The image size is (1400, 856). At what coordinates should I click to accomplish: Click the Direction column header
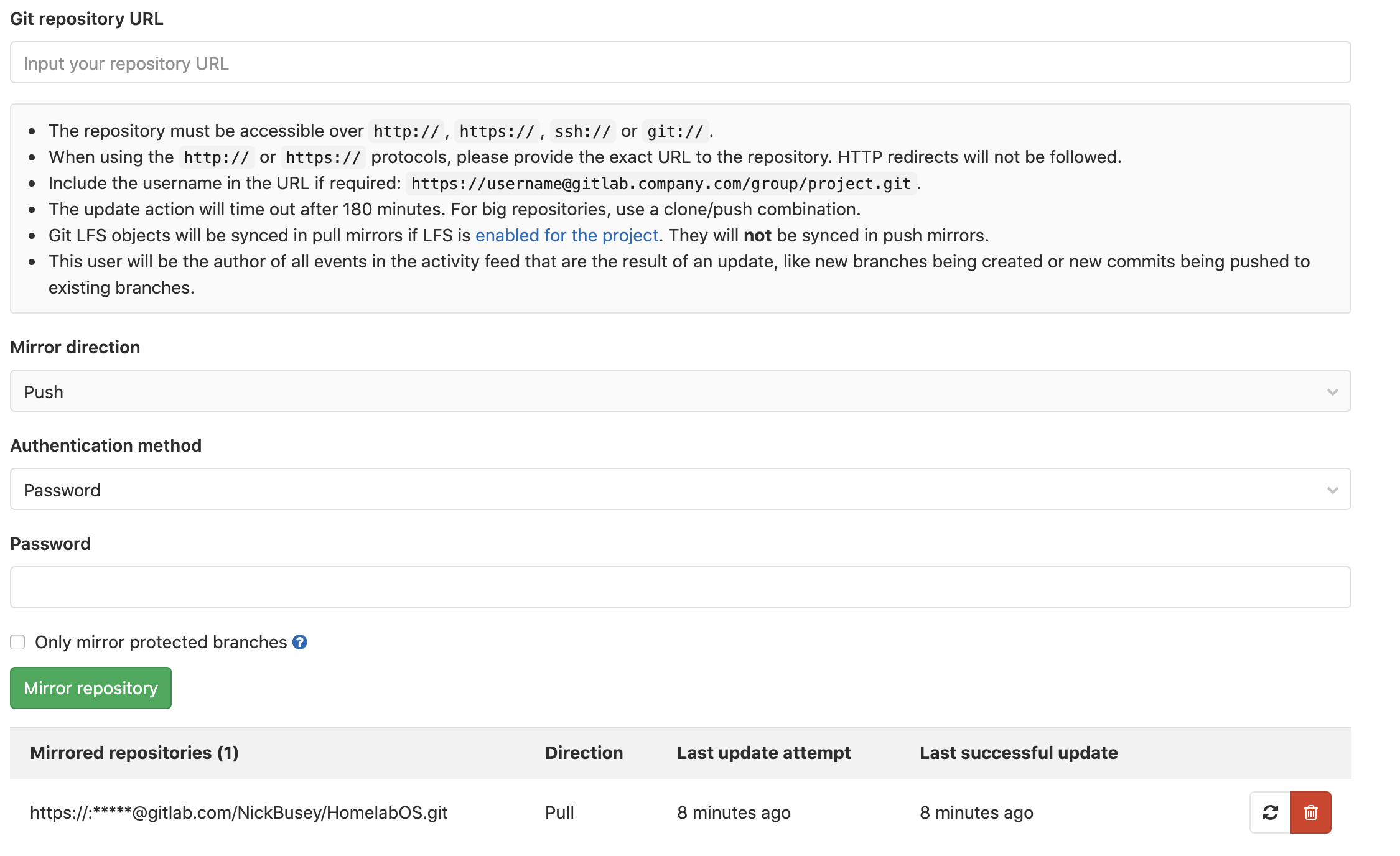(584, 753)
